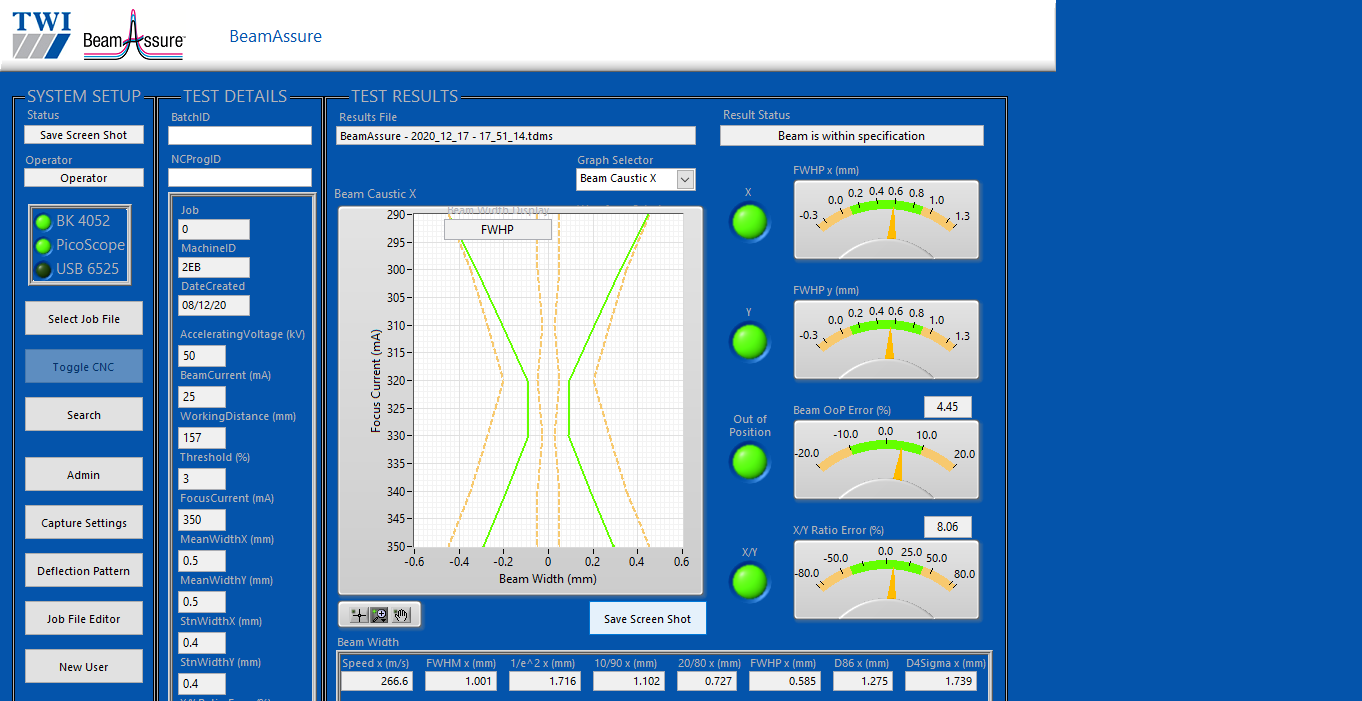The image size is (1362, 701).
Task: Open Capture Settings
Action: 84,523
